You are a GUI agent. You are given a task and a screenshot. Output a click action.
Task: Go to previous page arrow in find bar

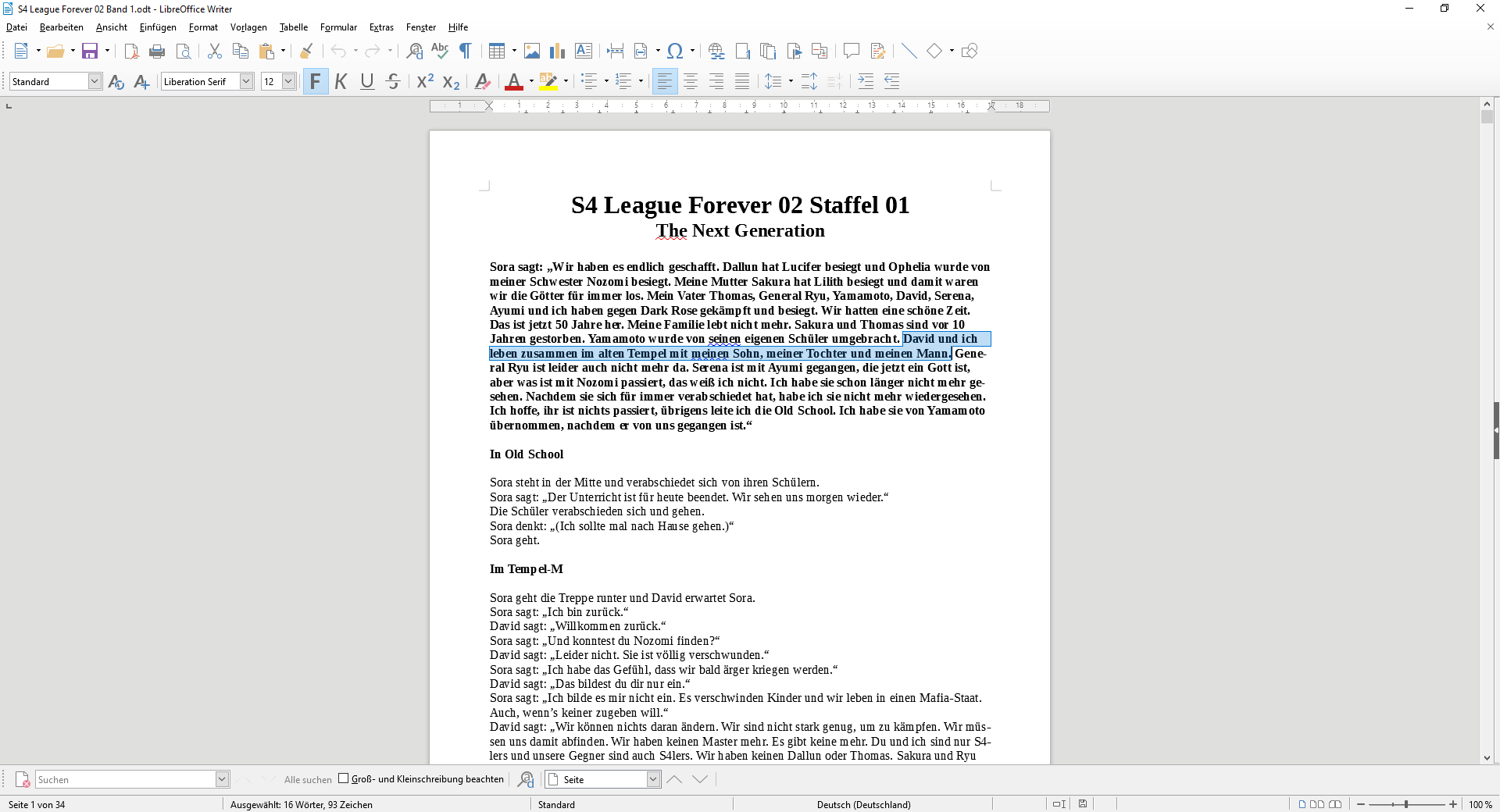point(674,779)
